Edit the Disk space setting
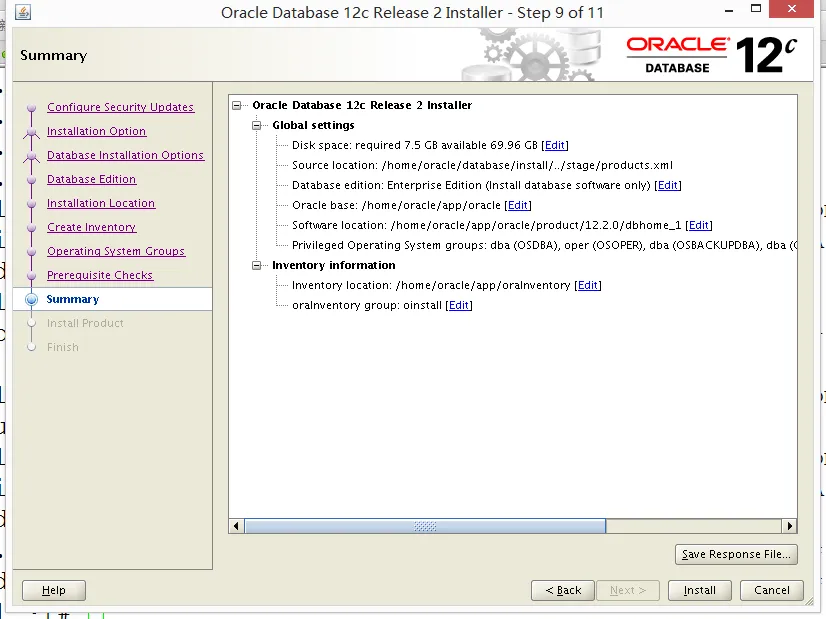Screen dimensions: 826x619 555,145
